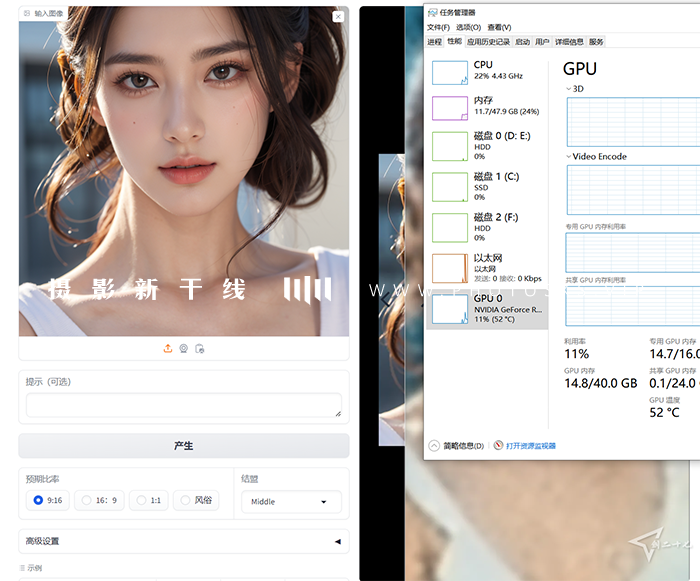Collapse Task Manager via the 简略信息(D) button
Viewport: 700px width, 581px height.
[456, 446]
